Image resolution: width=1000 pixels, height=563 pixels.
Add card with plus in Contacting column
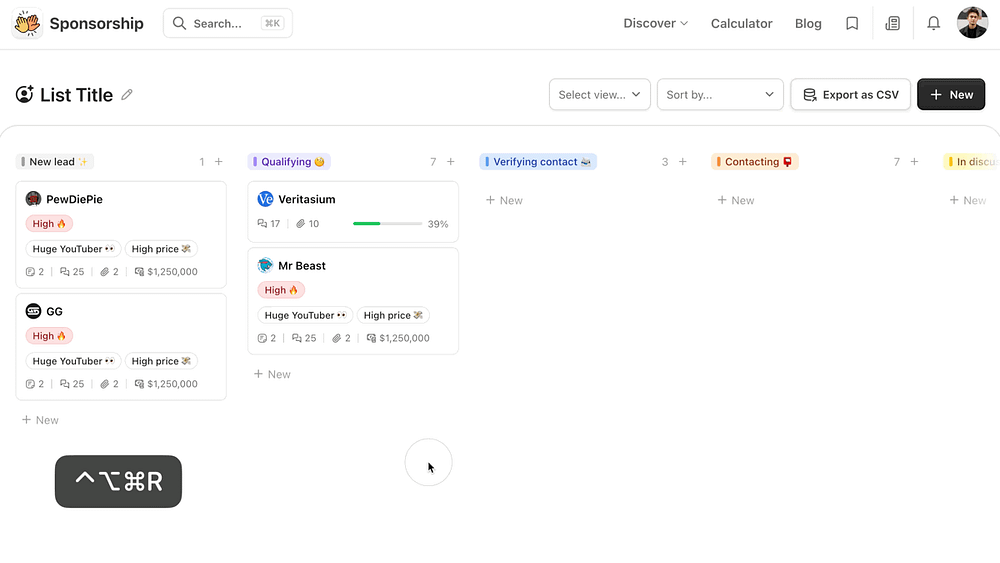pyautogui.click(x=915, y=162)
